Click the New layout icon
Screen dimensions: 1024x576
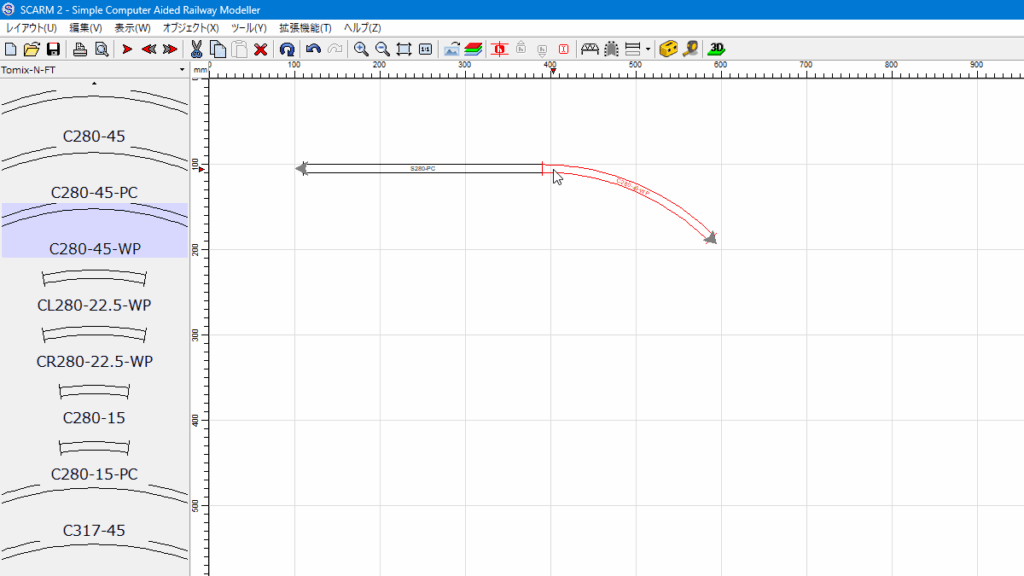pos(11,49)
